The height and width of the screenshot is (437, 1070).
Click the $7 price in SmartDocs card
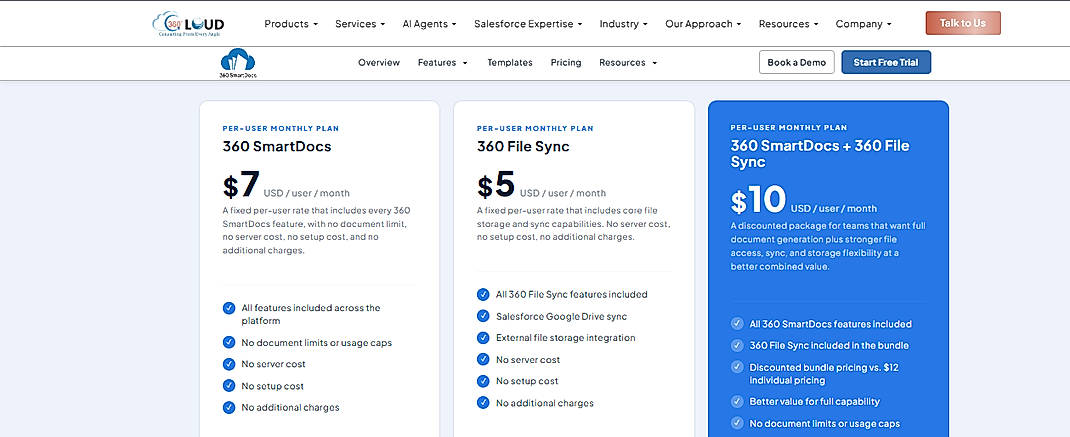(x=242, y=184)
